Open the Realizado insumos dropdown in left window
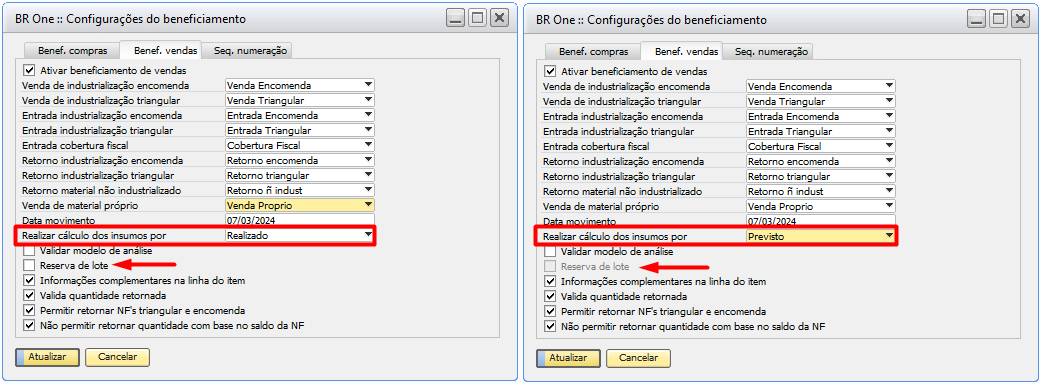Image resolution: width=1040 pixels, height=384 pixels. 300,235
